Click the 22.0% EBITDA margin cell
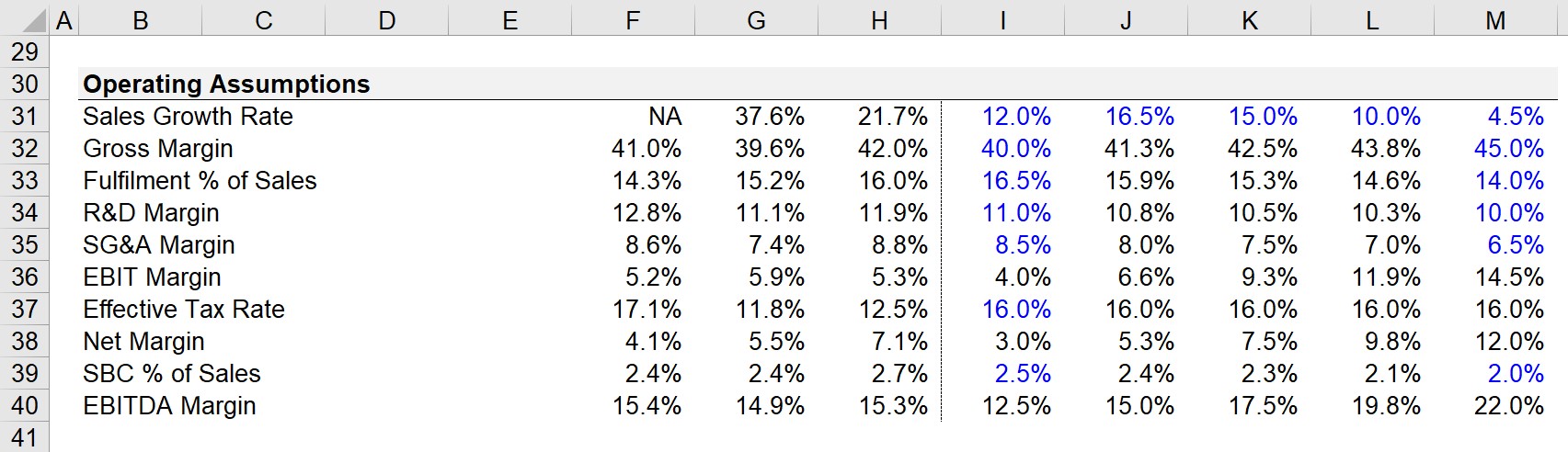 click(1509, 406)
